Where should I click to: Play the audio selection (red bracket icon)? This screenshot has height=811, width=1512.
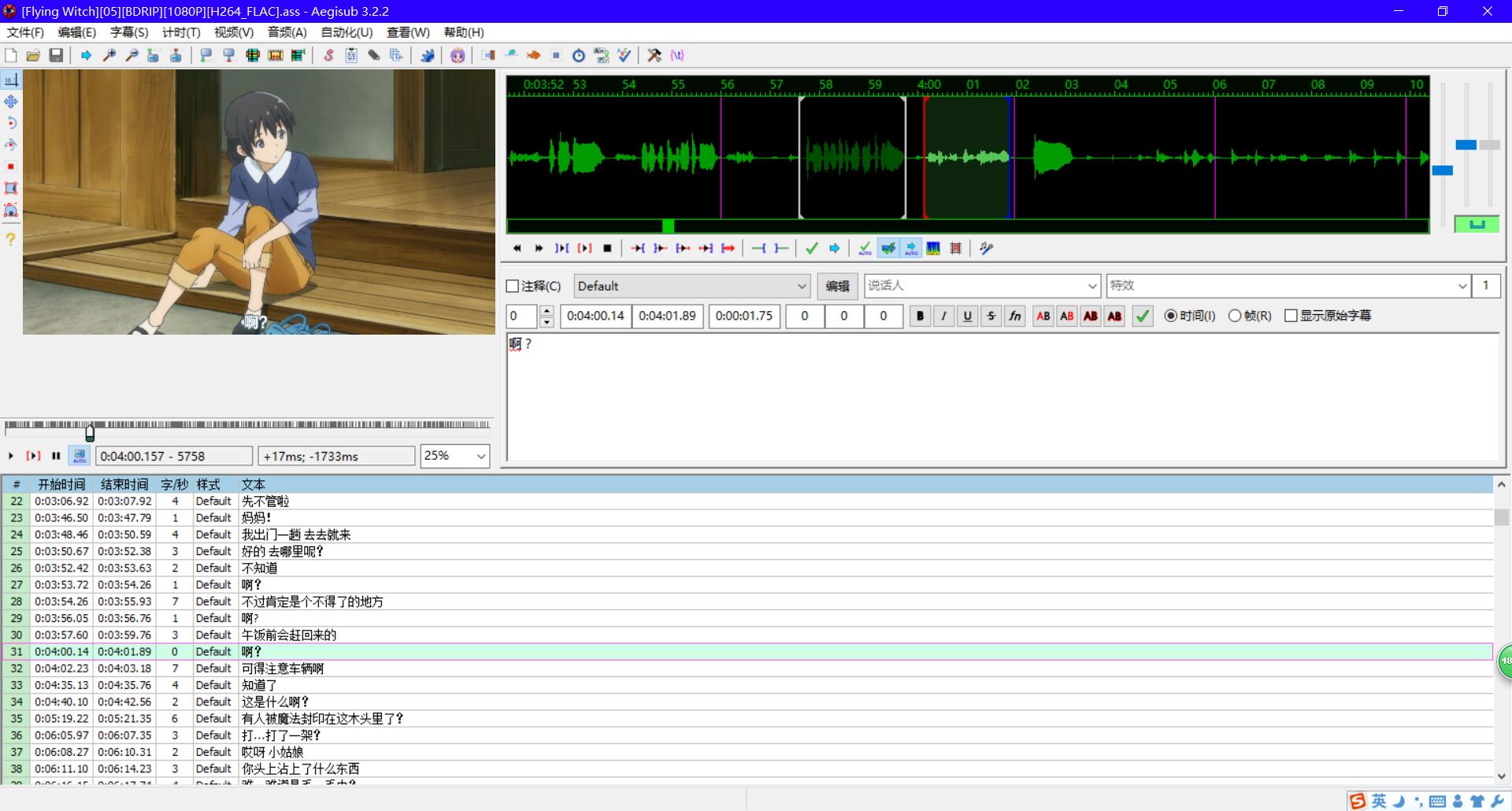tap(584, 248)
